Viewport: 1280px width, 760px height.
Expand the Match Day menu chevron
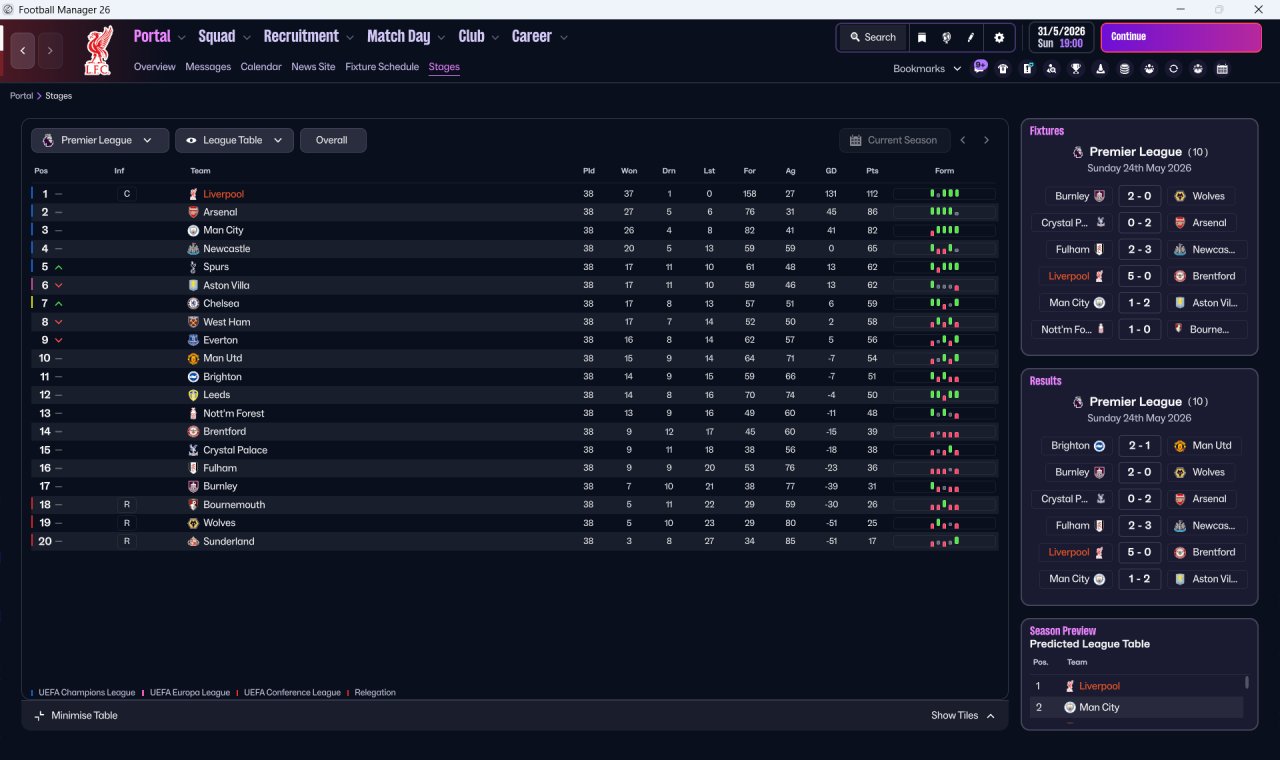click(441, 37)
